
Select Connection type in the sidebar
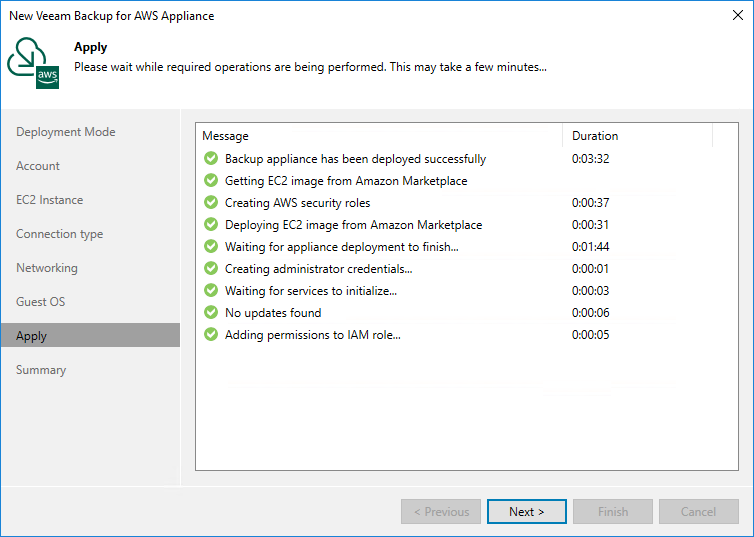pos(60,234)
